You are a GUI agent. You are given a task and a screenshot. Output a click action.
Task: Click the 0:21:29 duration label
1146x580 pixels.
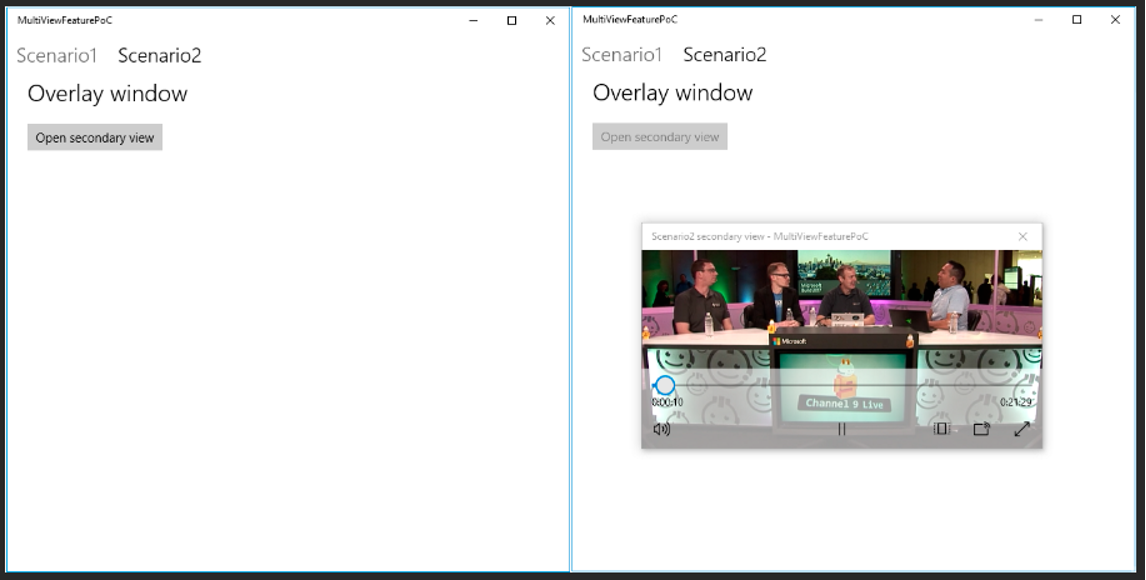(x=1015, y=402)
